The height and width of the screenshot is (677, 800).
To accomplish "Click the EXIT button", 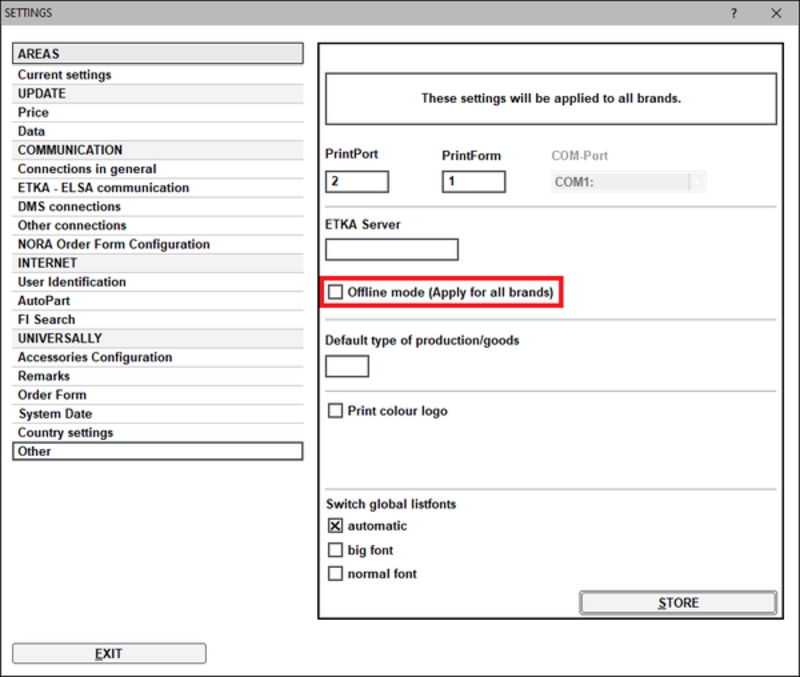I will 109,653.
